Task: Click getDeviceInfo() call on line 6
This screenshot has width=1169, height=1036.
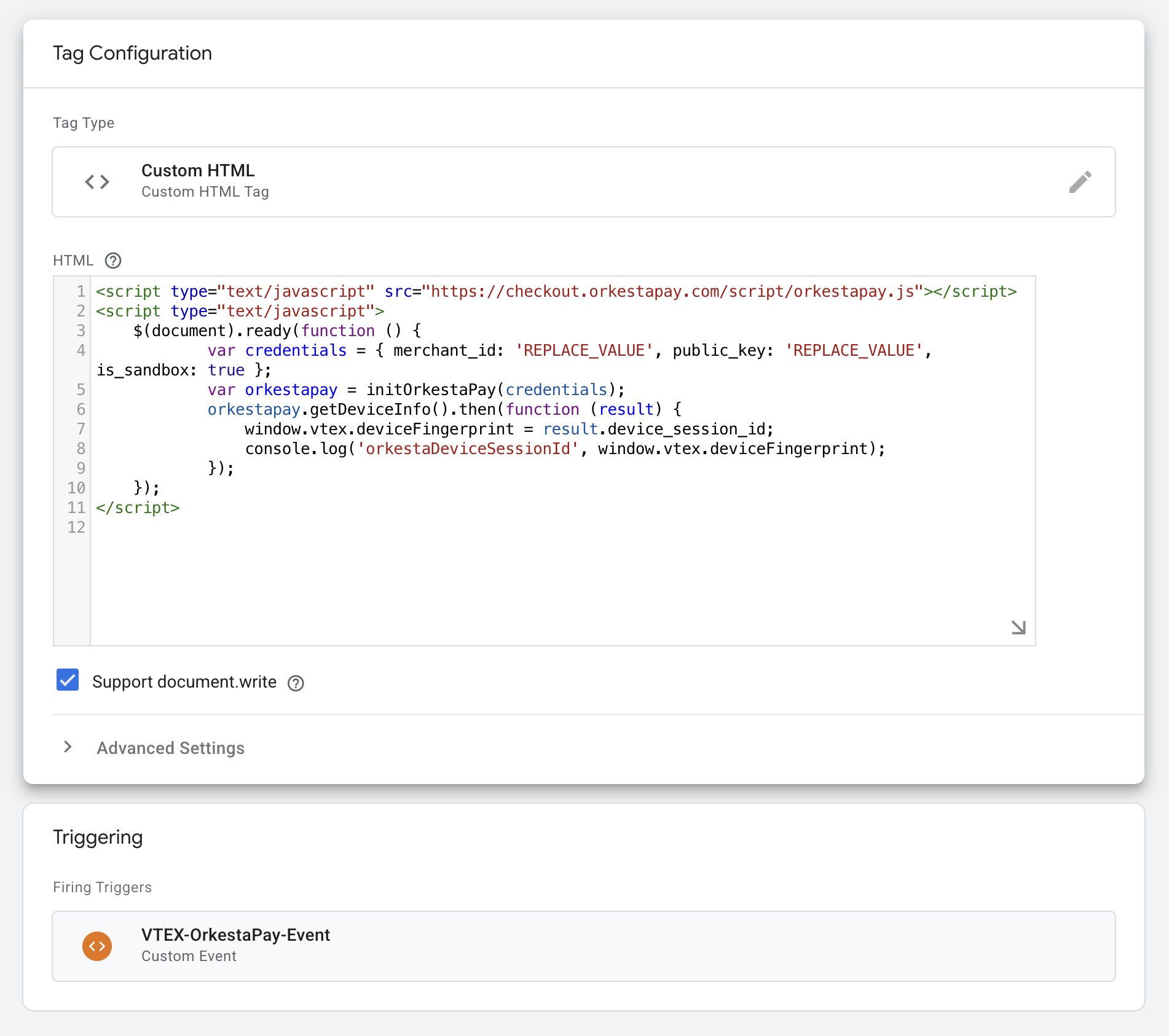Action: point(379,409)
